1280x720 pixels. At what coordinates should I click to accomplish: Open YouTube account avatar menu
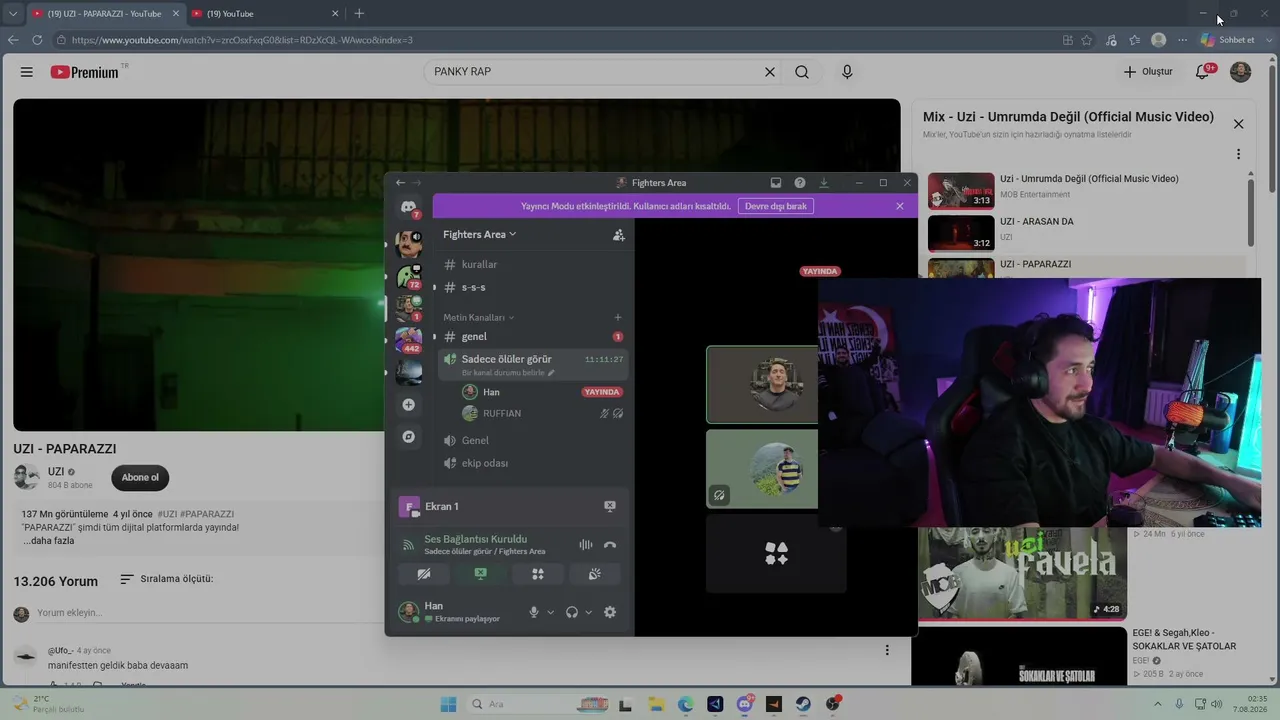click(x=1240, y=72)
